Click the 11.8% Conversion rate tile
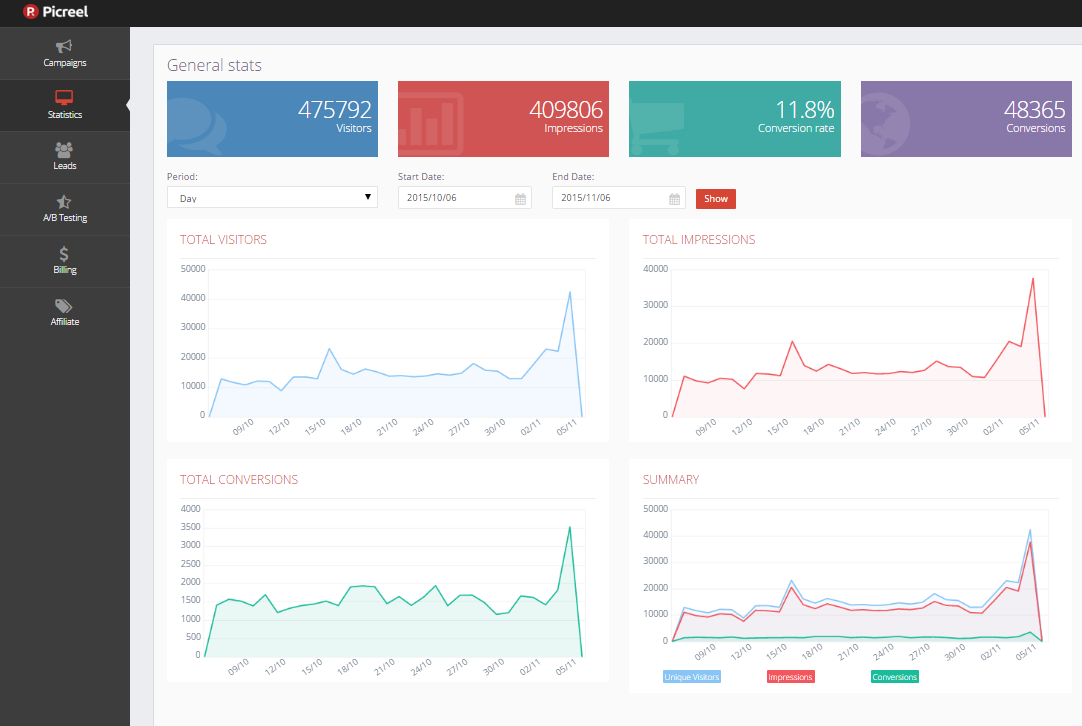Image resolution: width=1082 pixels, height=726 pixels. tap(734, 119)
